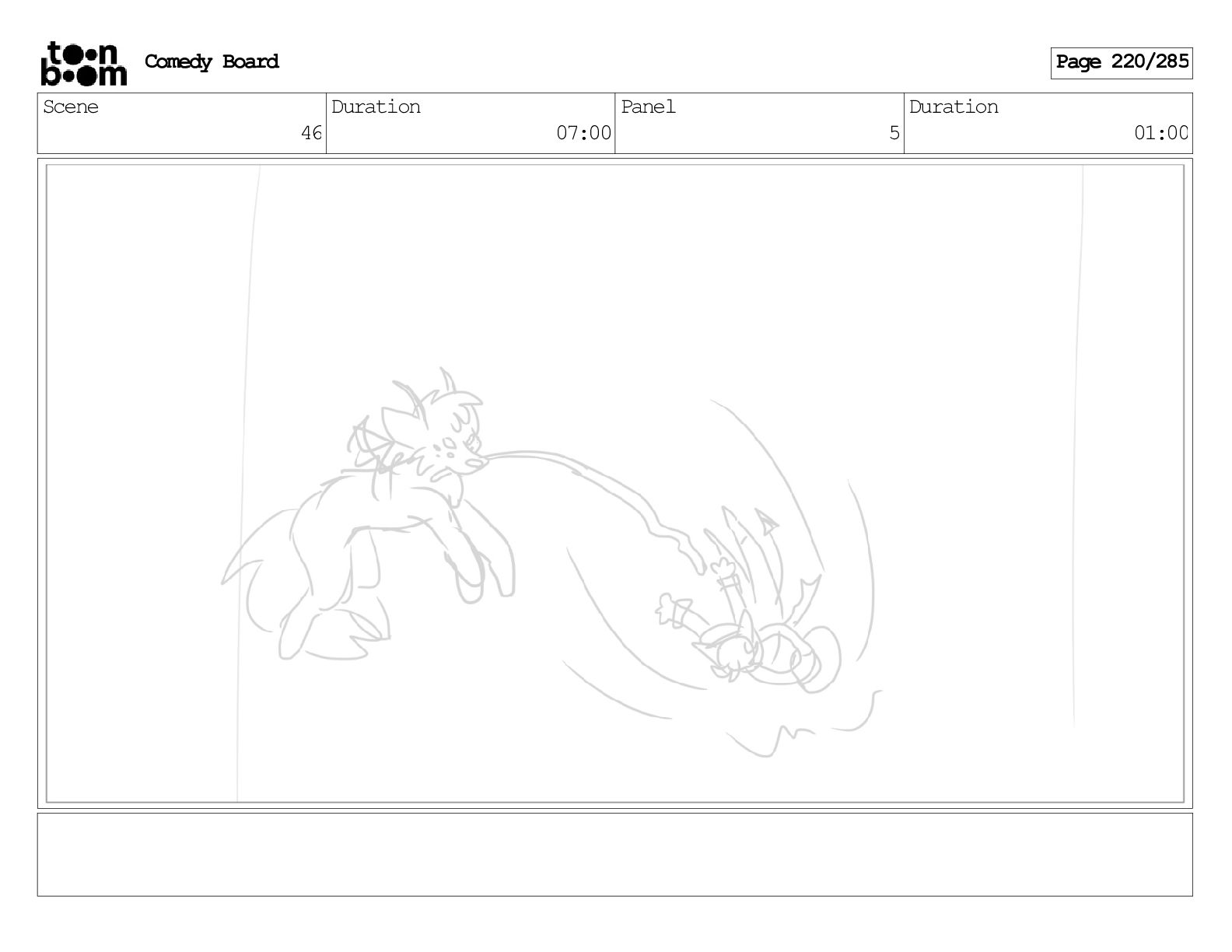Click the scene Duration value '07:00'
The width and height of the screenshot is (1232, 952).
point(583,133)
